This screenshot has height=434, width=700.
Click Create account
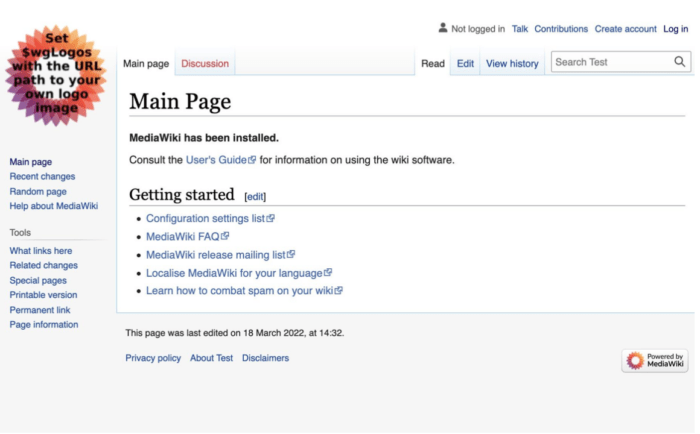point(625,29)
